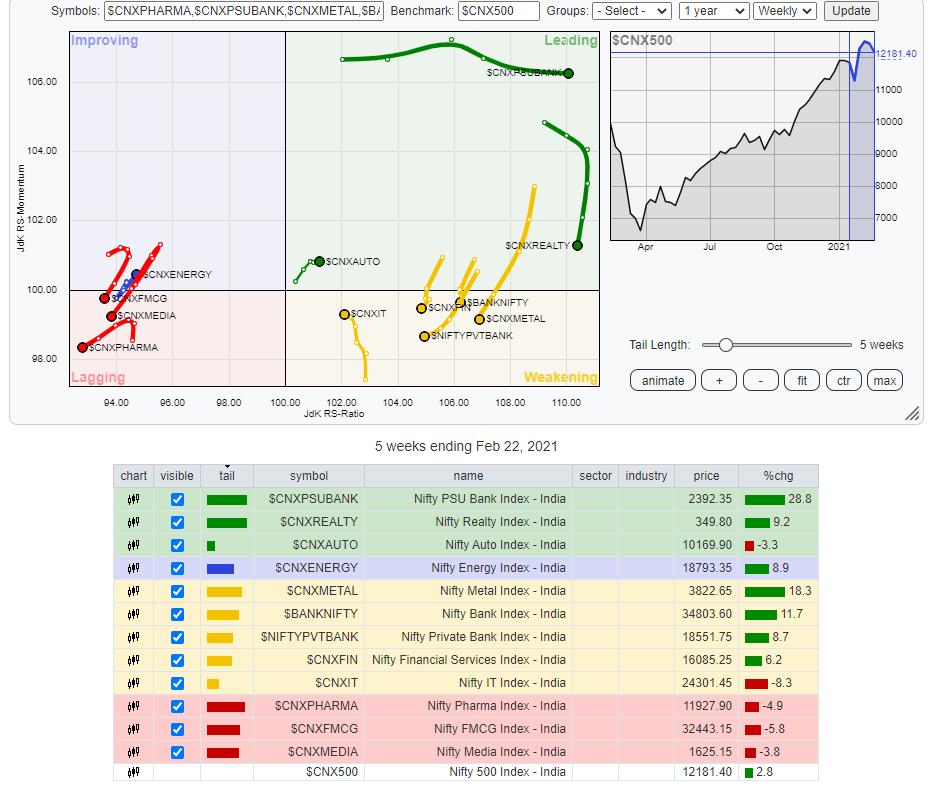Open chart icon for $CNXENERGY row
Screen dimensions: 933x791
(133, 568)
